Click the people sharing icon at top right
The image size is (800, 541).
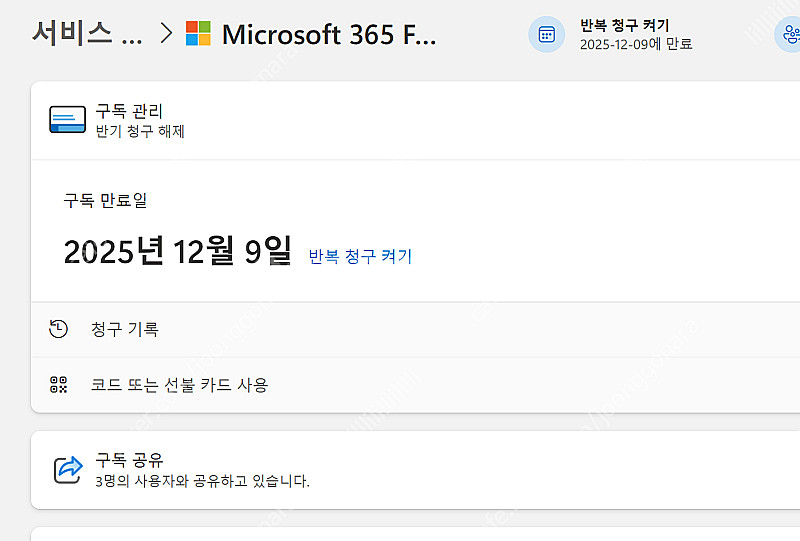pos(789,35)
